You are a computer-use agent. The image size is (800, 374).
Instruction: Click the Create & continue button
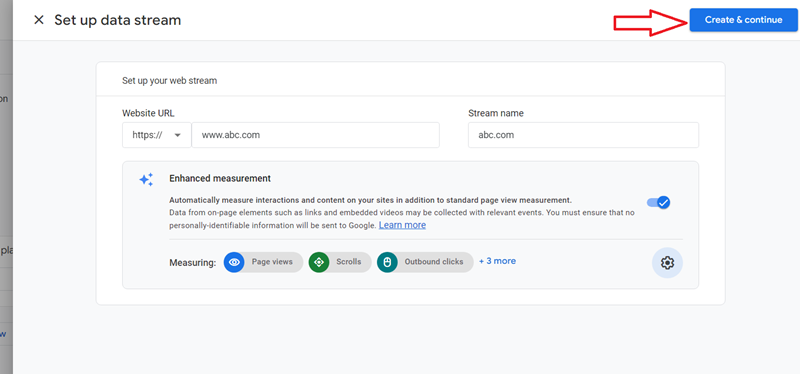point(743,20)
